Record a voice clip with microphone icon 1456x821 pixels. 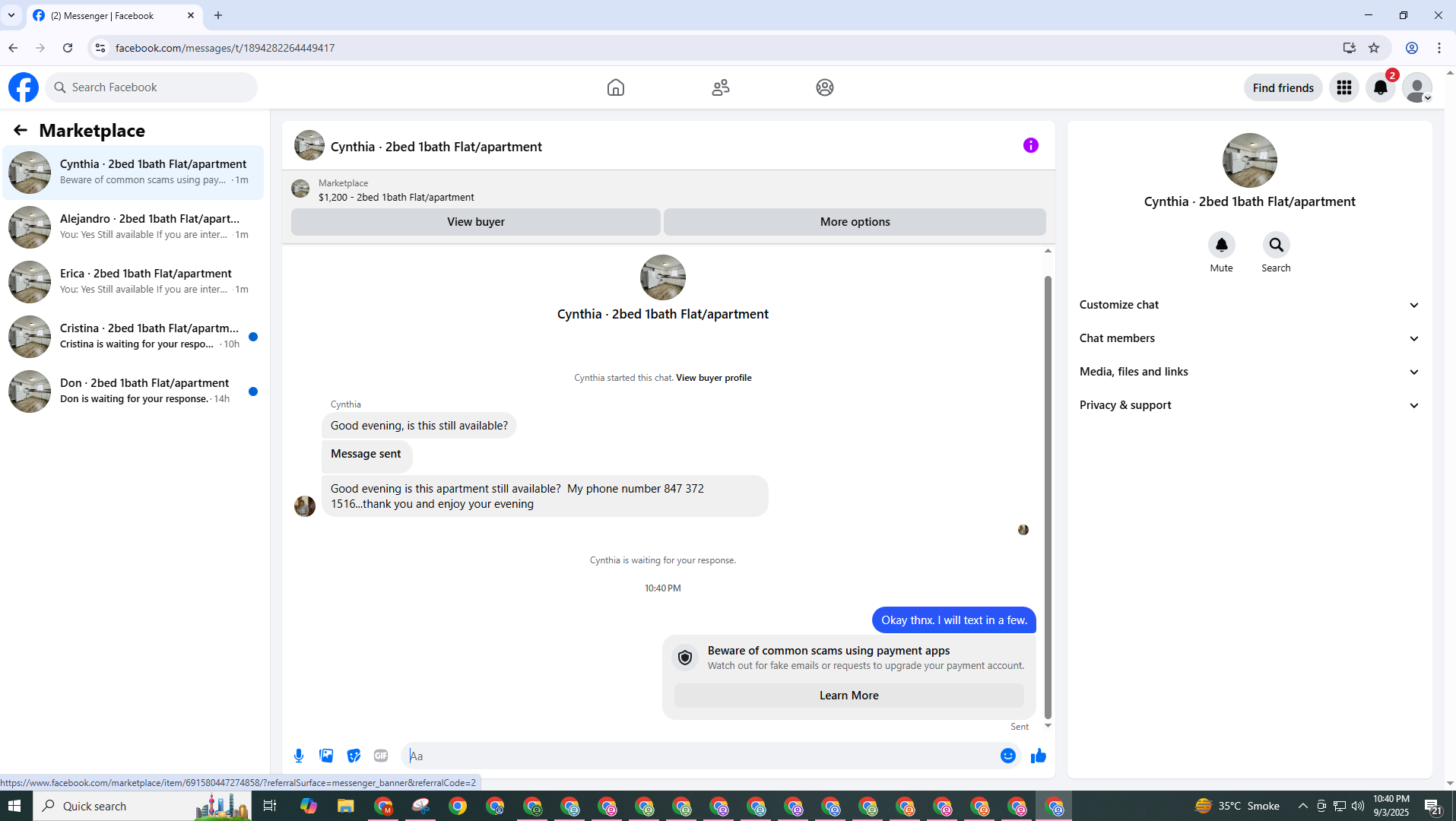tap(299, 756)
